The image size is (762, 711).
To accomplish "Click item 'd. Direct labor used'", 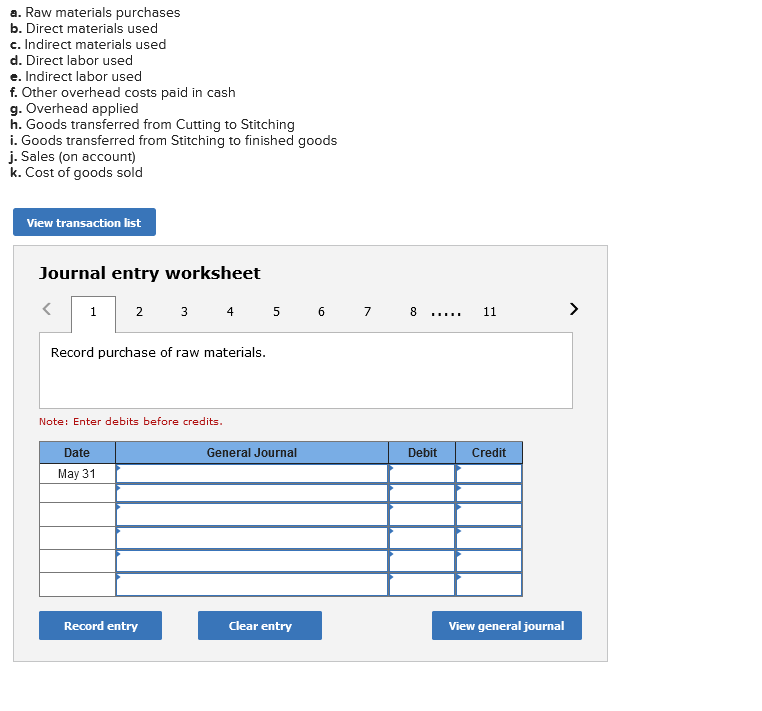I will [x=71, y=61].
